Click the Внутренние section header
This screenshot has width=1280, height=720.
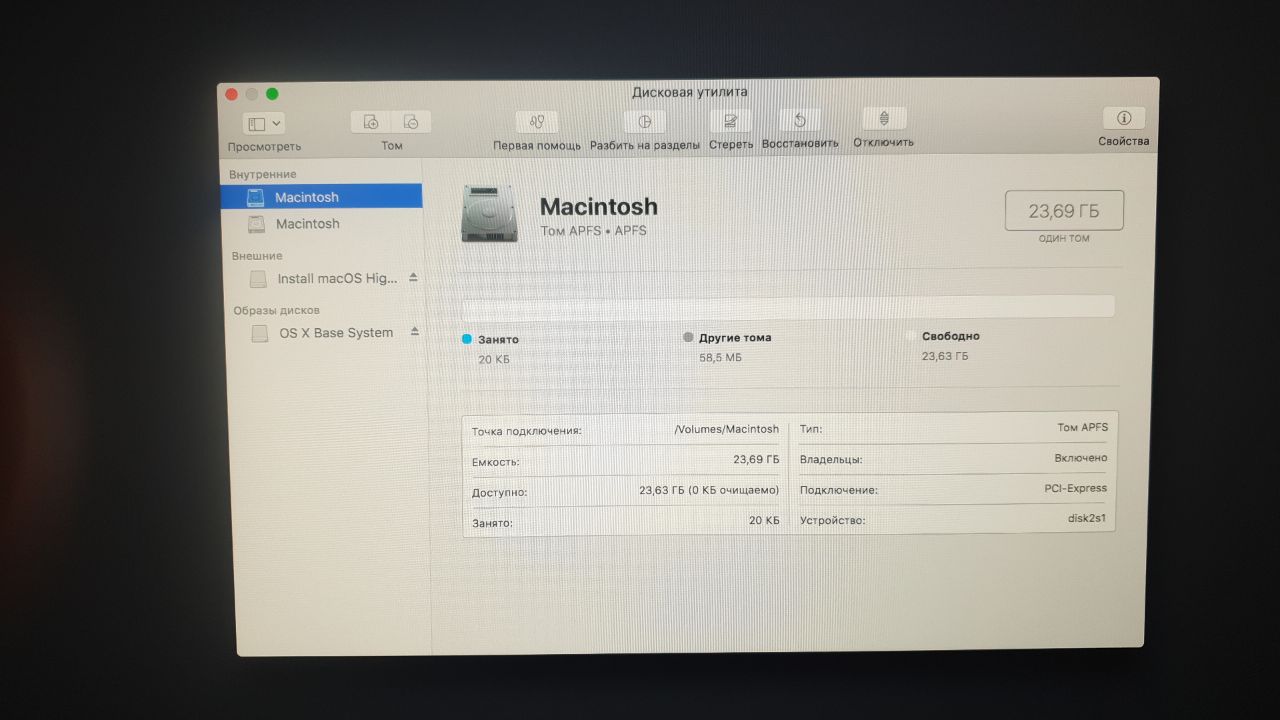coord(262,174)
